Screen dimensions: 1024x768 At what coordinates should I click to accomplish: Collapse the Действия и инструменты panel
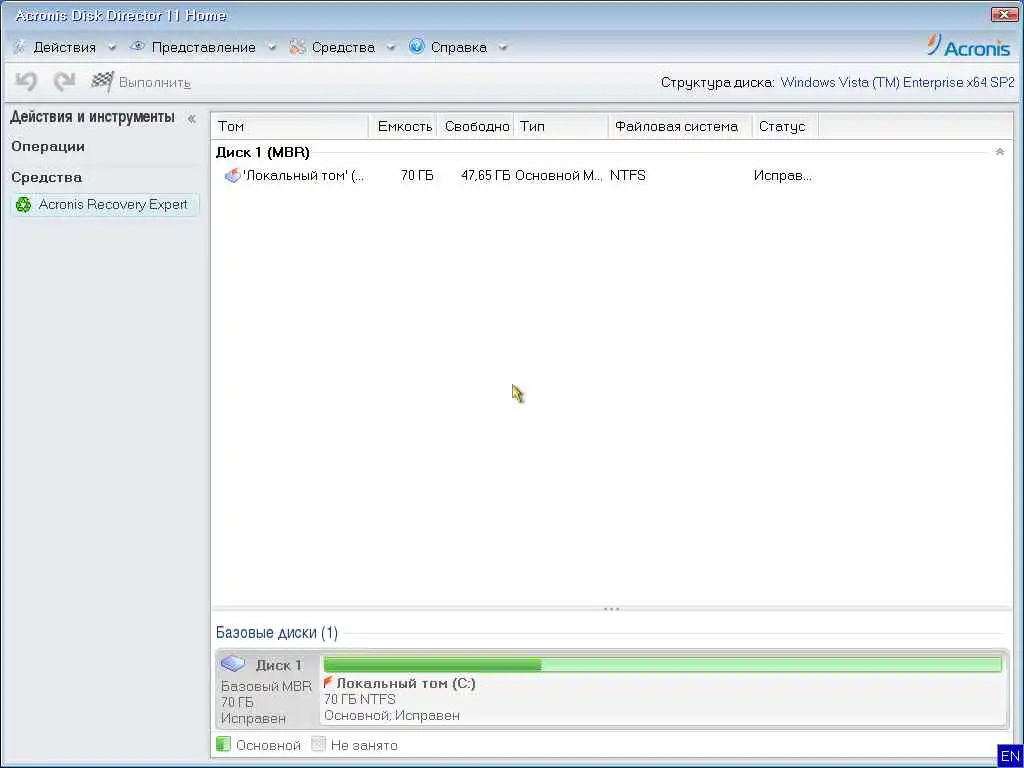click(x=191, y=119)
